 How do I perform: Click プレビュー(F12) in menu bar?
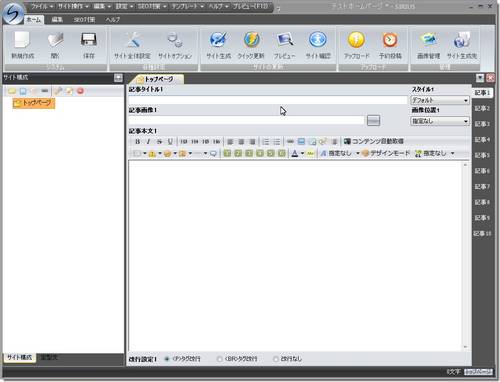(x=250, y=6)
